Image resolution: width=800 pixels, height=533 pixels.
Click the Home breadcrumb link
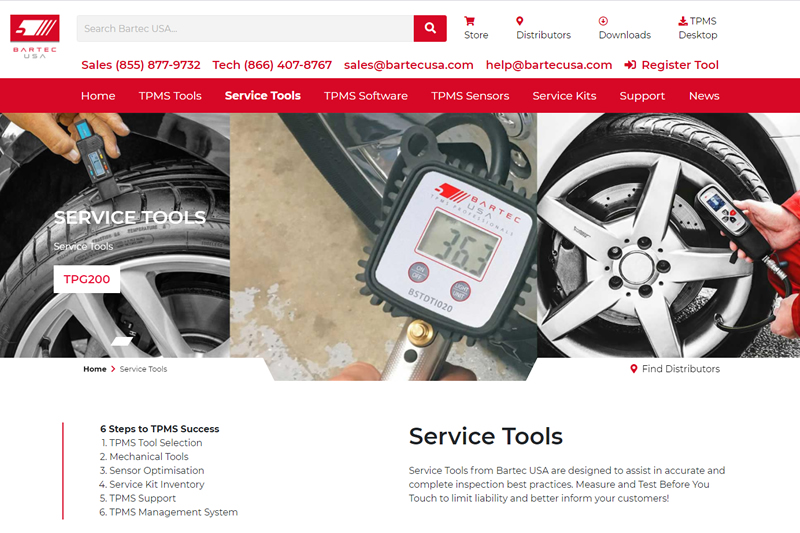(x=95, y=369)
